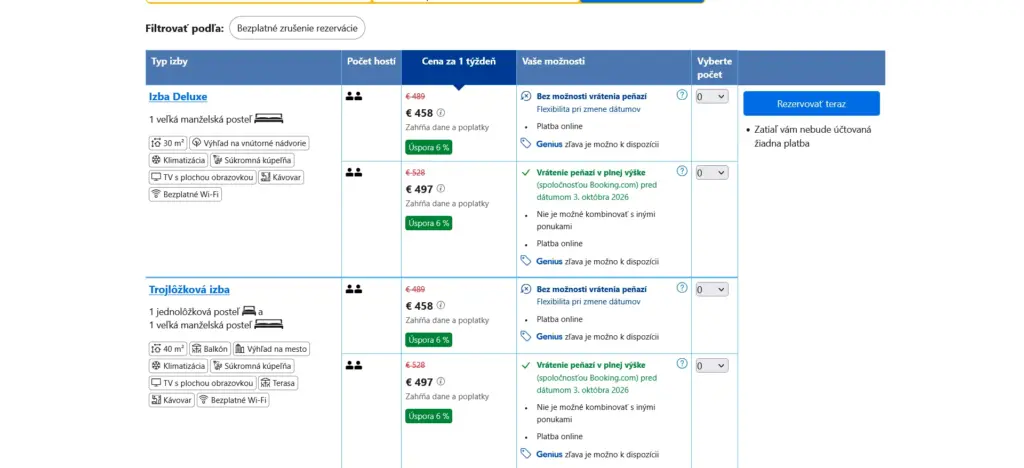Click Klimatizácia badge in Trojlôžková izba
This screenshot has width=1024, height=468.
(178, 366)
